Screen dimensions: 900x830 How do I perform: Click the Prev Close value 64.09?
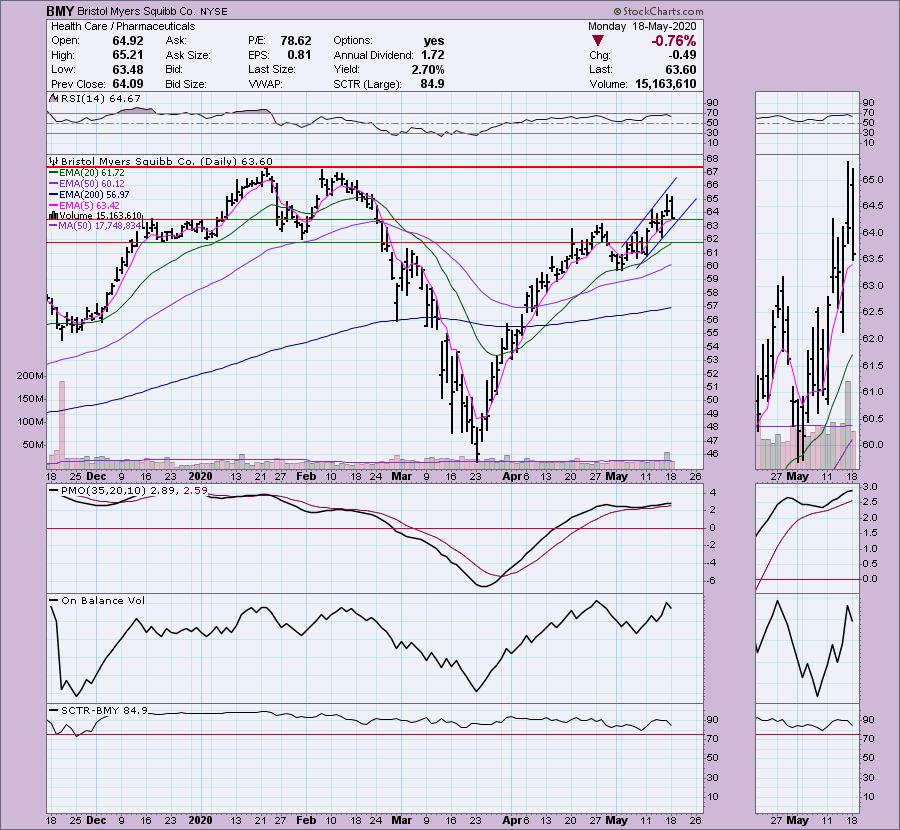pos(128,84)
